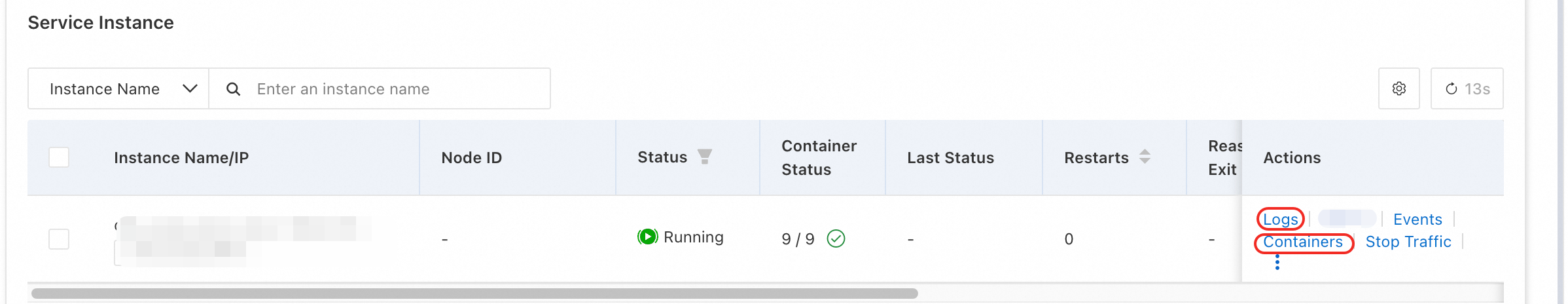This screenshot has width=1568, height=304.
Task: Click the search magnifier icon
Action: pyautogui.click(x=233, y=89)
